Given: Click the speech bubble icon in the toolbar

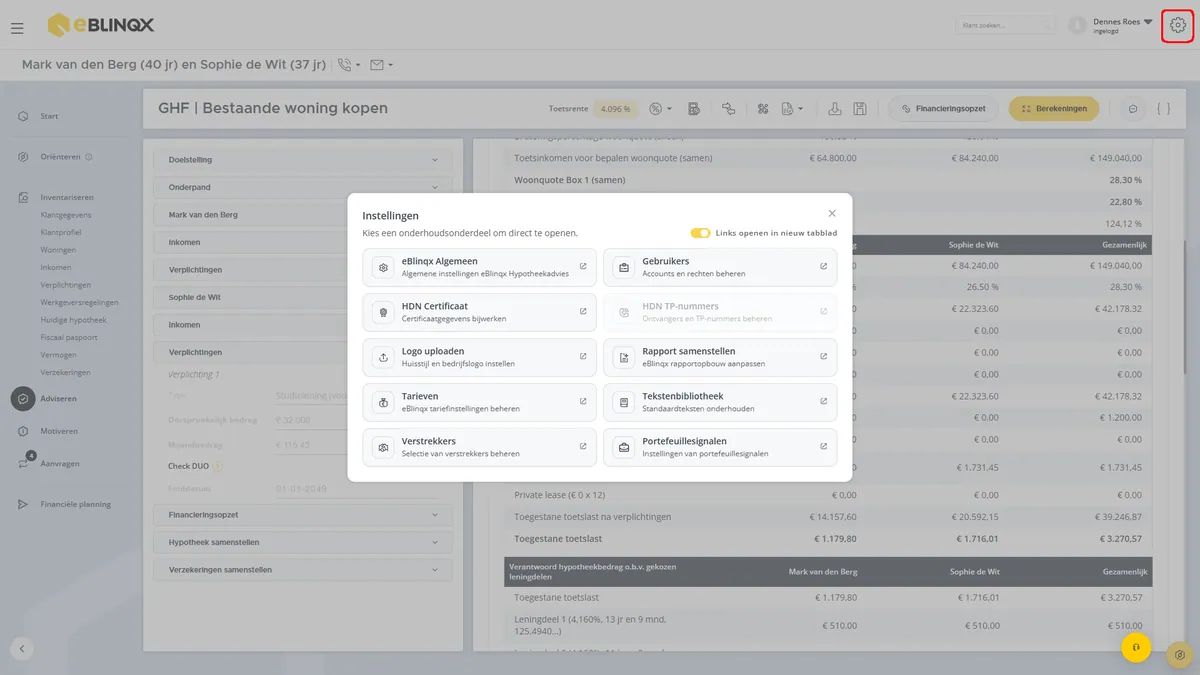Looking at the screenshot, I should 1133,108.
